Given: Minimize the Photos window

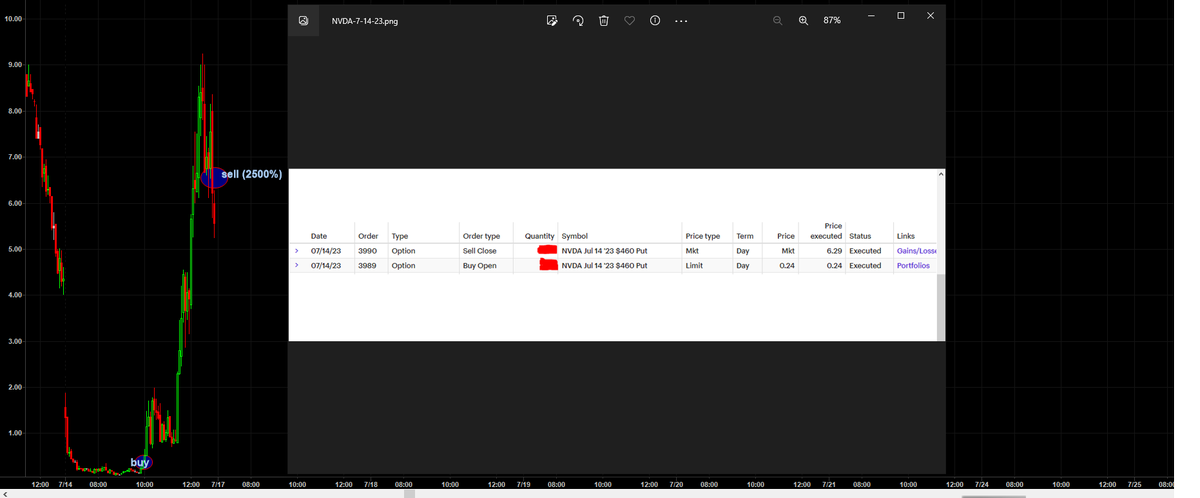Looking at the screenshot, I should point(870,16).
